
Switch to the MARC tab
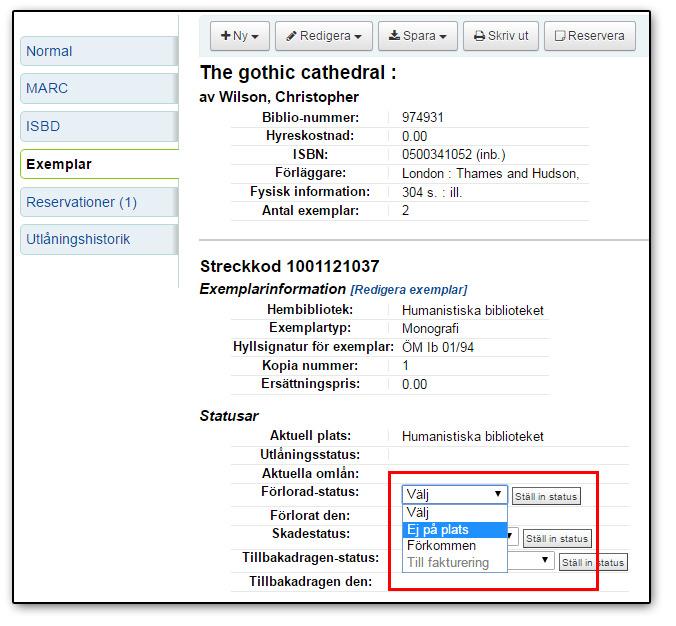coord(100,89)
